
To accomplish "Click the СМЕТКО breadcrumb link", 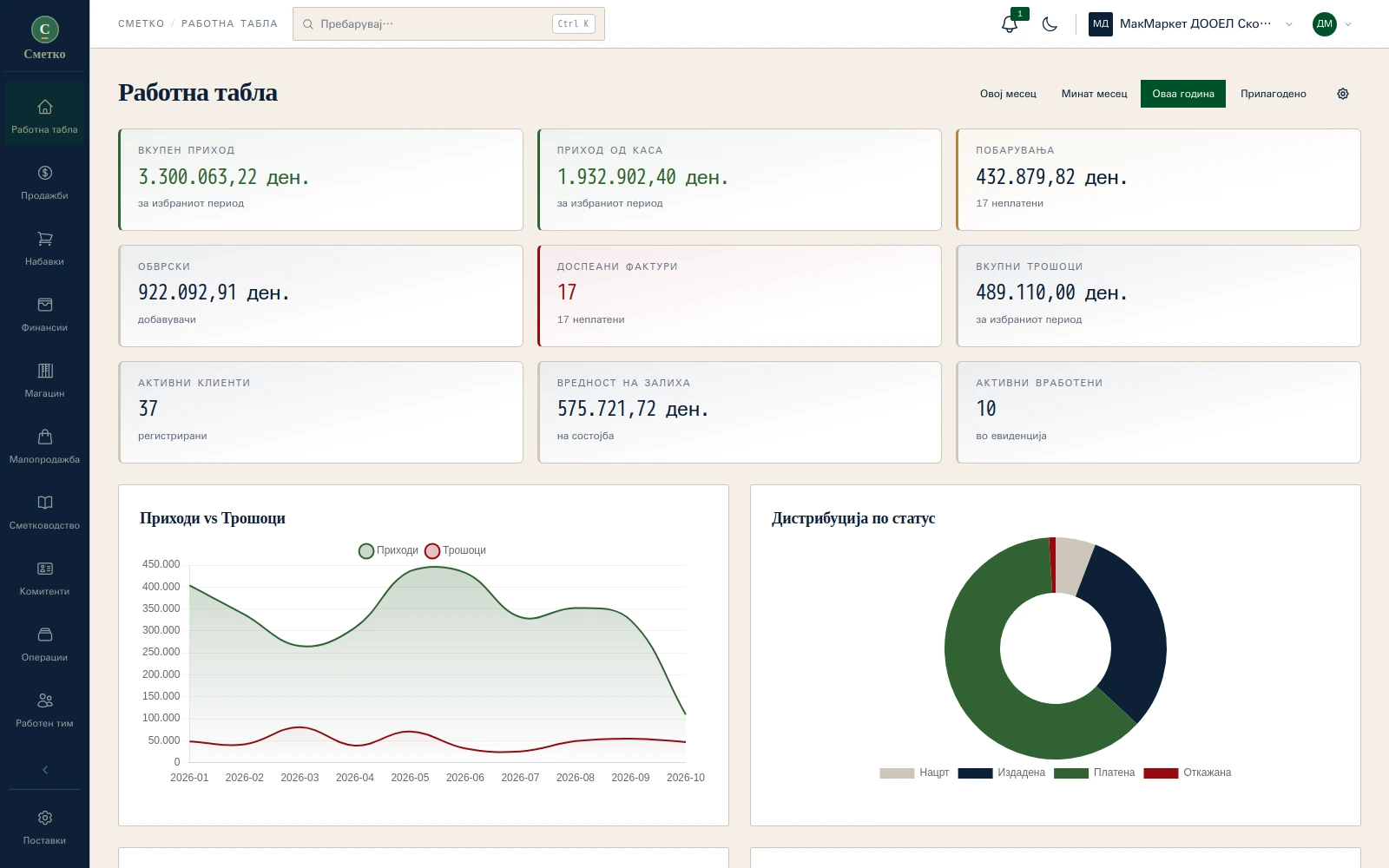I will coord(142,24).
